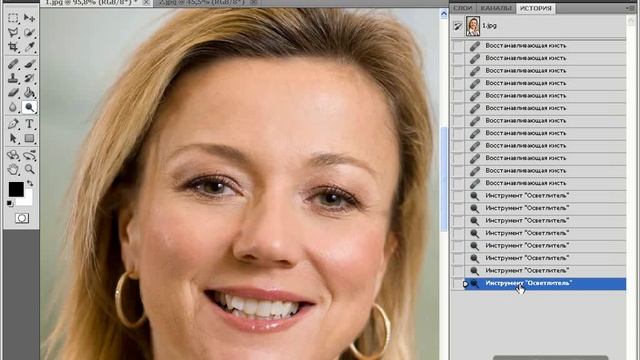Select the highlighted Инструмент "Осветлитель" history state

pyautogui.click(x=545, y=283)
